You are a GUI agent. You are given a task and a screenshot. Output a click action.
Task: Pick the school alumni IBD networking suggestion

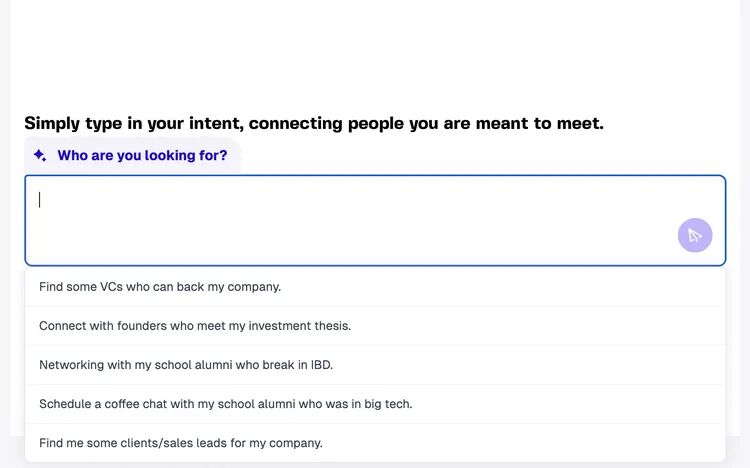click(x=186, y=365)
